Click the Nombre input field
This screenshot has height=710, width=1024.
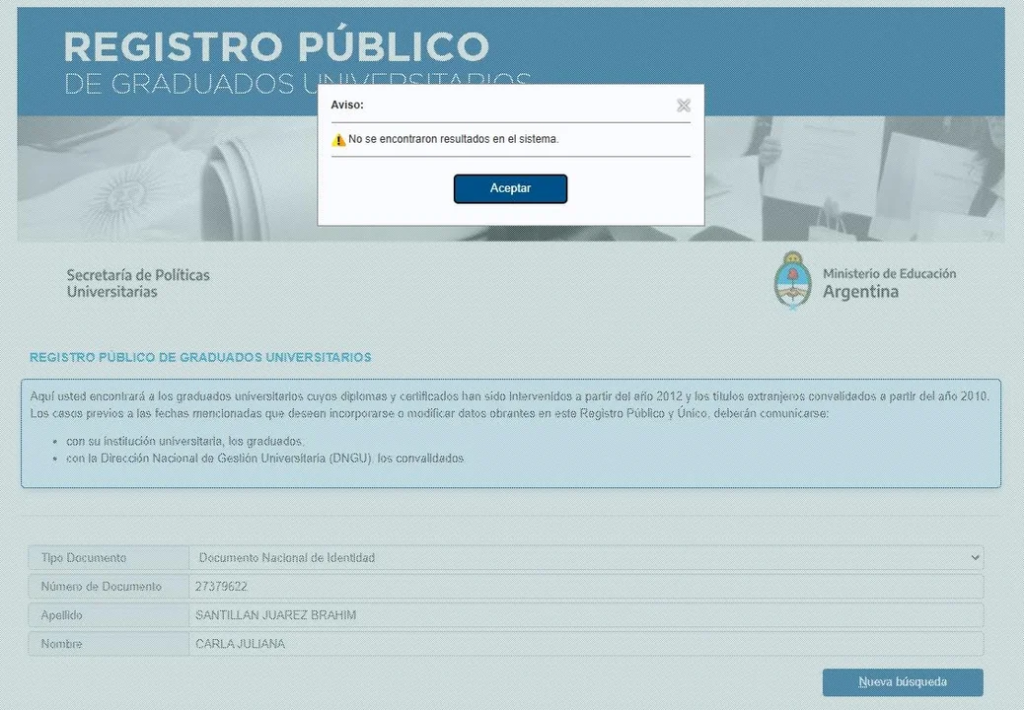coord(585,644)
